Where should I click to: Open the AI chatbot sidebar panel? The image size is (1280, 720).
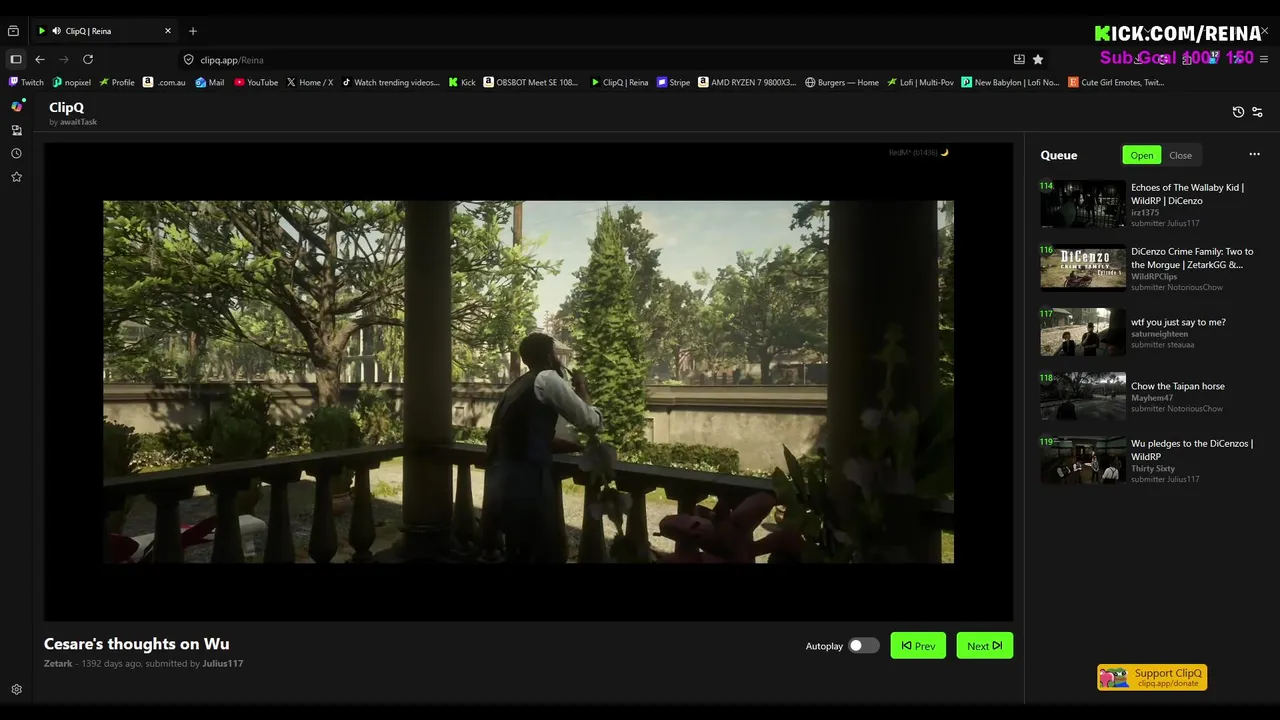click(x=16, y=106)
